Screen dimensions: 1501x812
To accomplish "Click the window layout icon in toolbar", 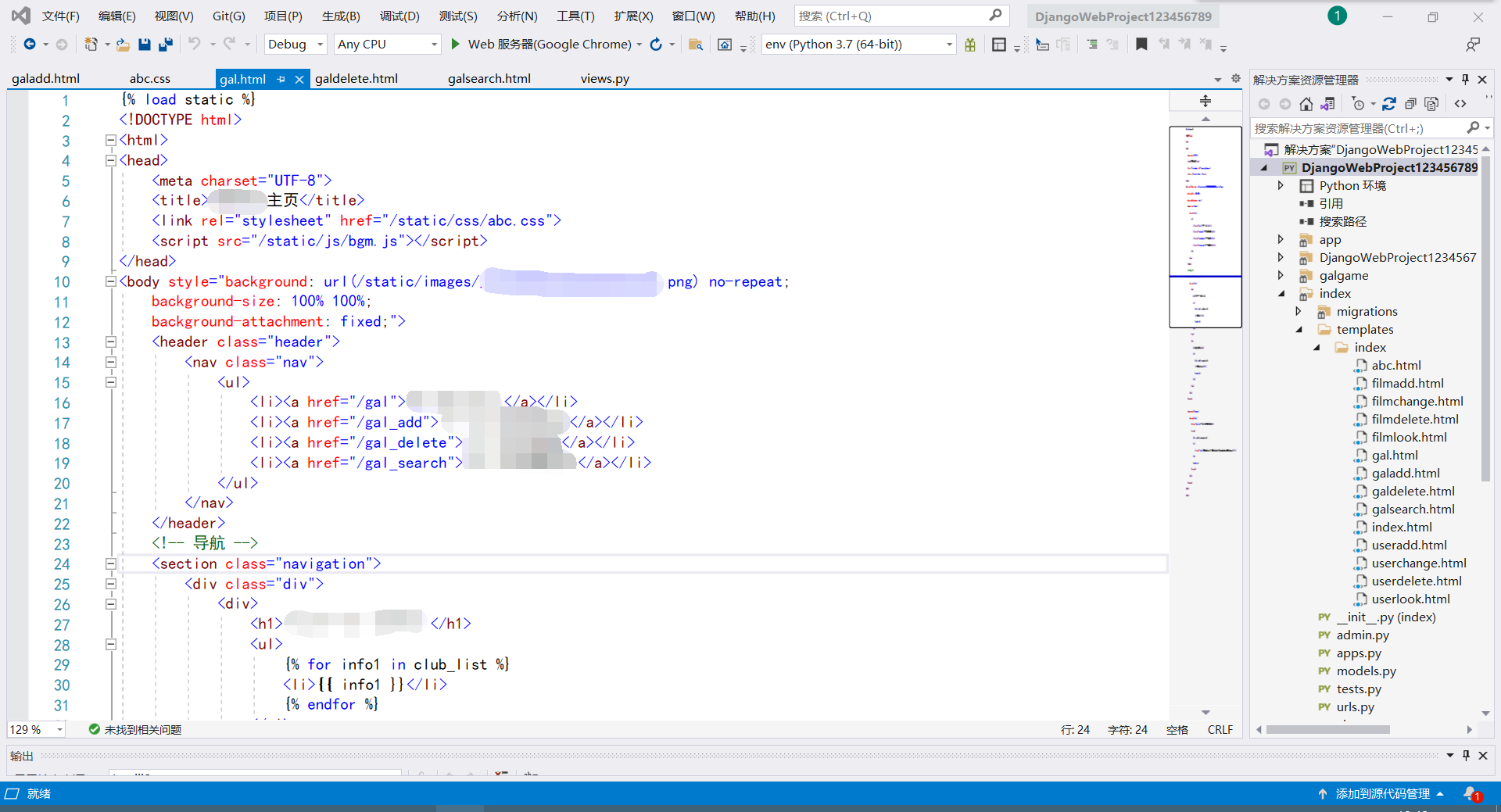I will click(x=999, y=45).
